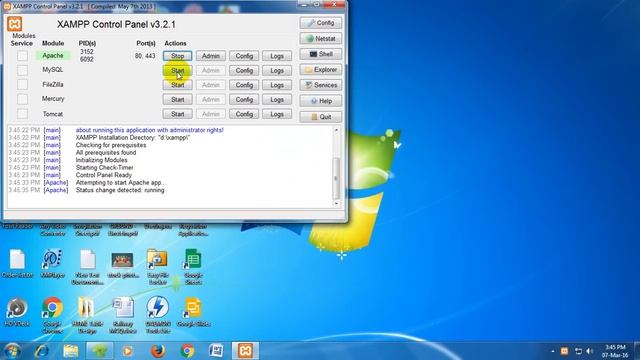Click log line 'All prerequisites found'
The image size is (640, 360).
106,153
